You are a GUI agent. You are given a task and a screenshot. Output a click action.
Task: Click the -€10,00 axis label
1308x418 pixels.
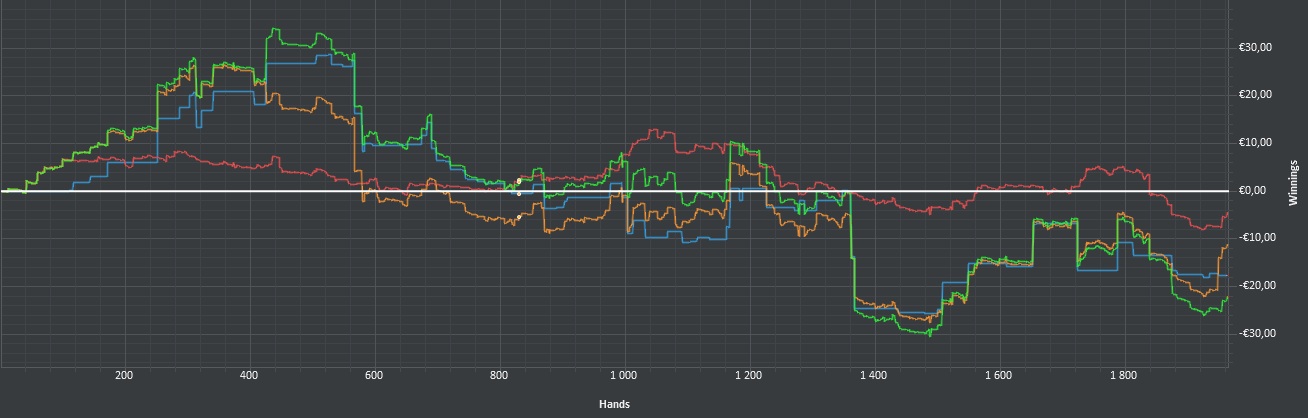[1256, 238]
